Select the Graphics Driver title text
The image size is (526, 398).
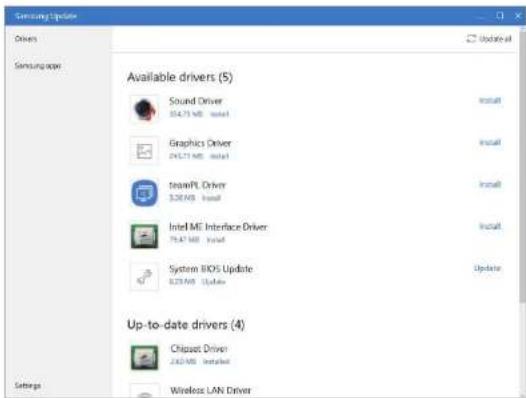200,143
